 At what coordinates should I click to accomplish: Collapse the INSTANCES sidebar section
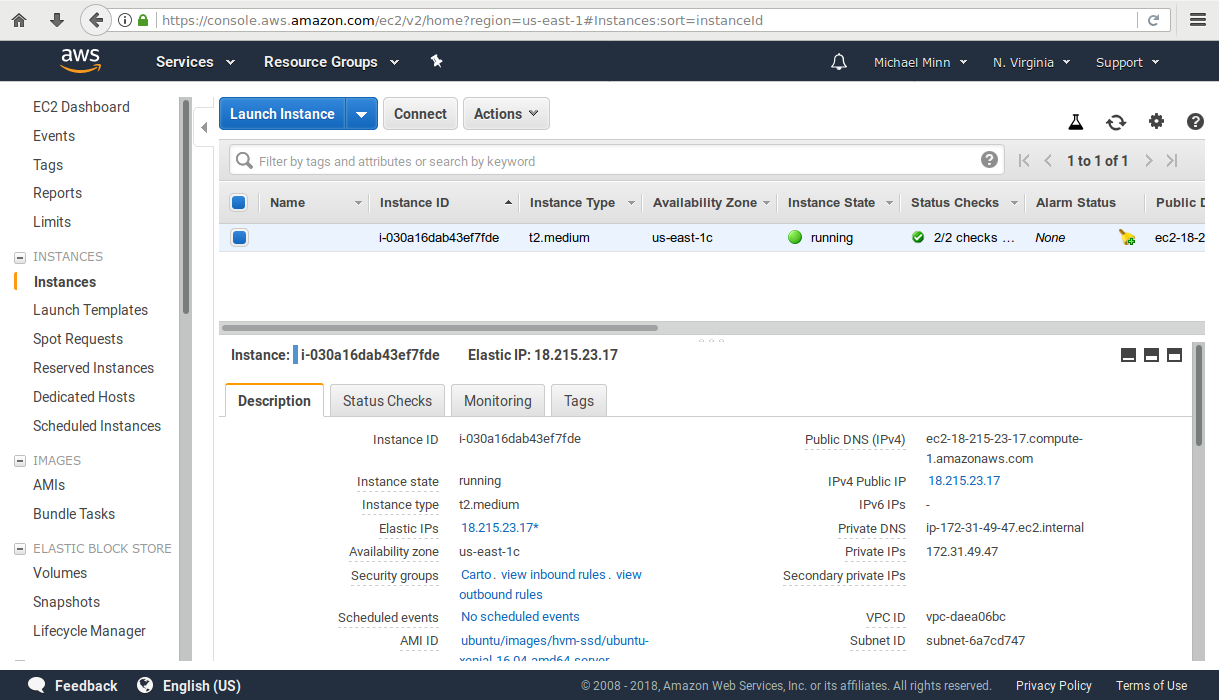(x=20, y=257)
